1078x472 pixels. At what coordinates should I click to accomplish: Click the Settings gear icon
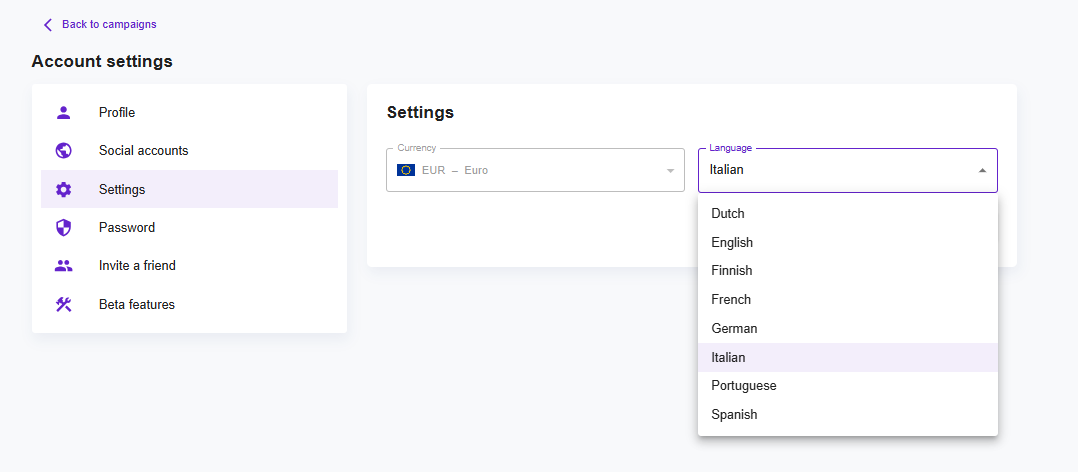click(64, 190)
